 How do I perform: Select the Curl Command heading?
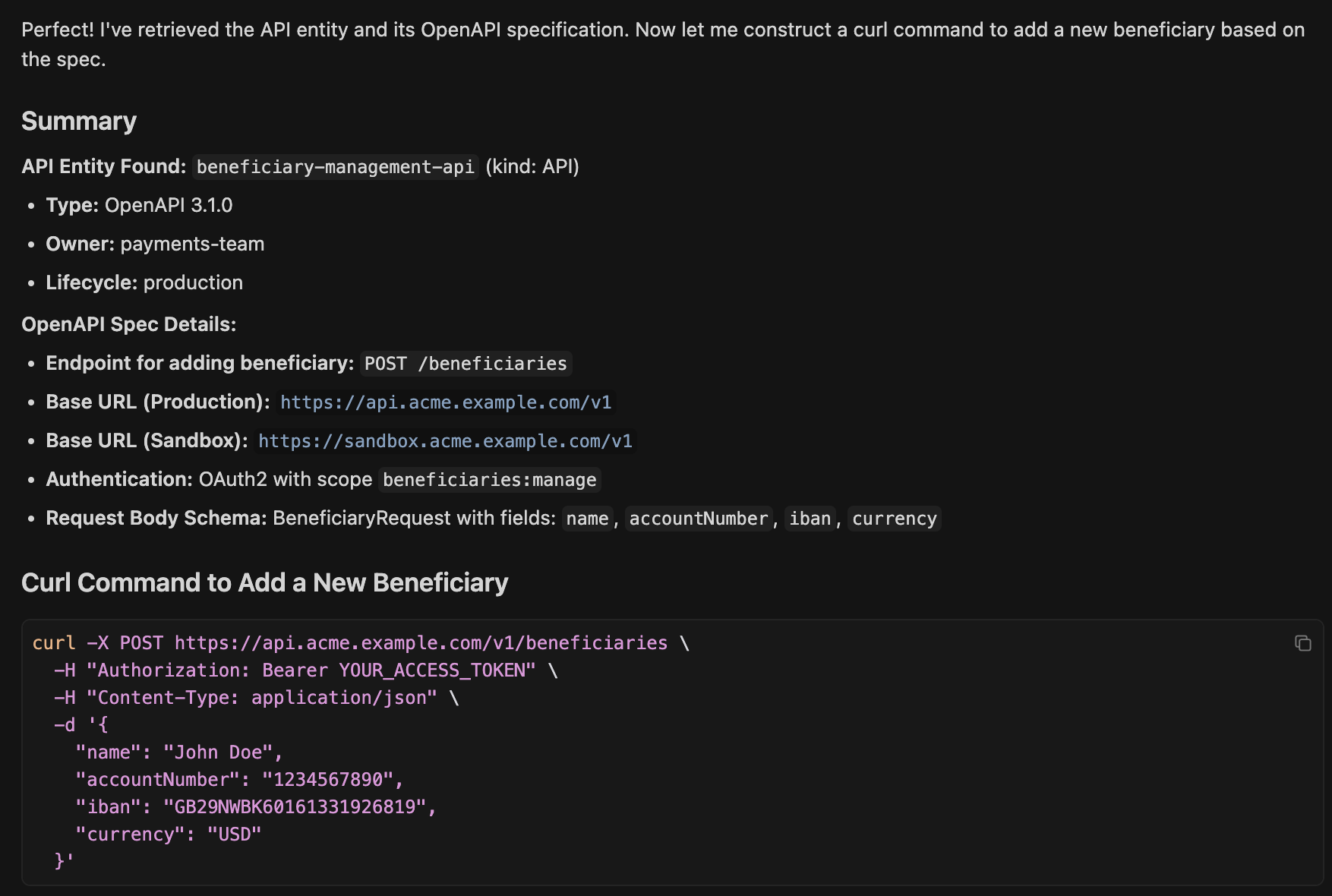(x=265, y=582)
